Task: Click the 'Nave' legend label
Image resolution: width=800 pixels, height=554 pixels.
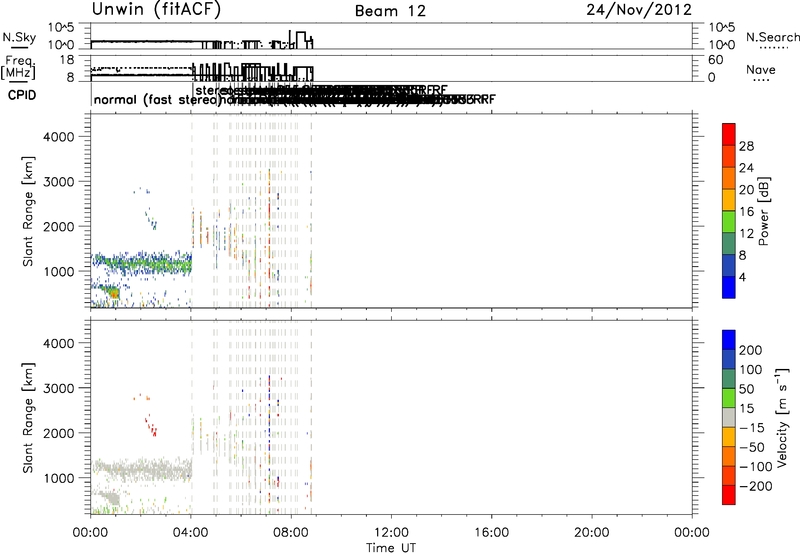Action: click(x=760, y=69)
